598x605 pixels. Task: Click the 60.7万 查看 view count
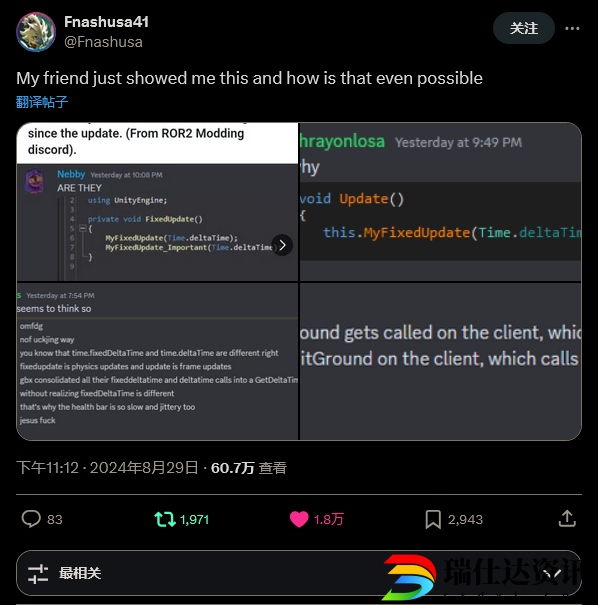coord(248,468)
